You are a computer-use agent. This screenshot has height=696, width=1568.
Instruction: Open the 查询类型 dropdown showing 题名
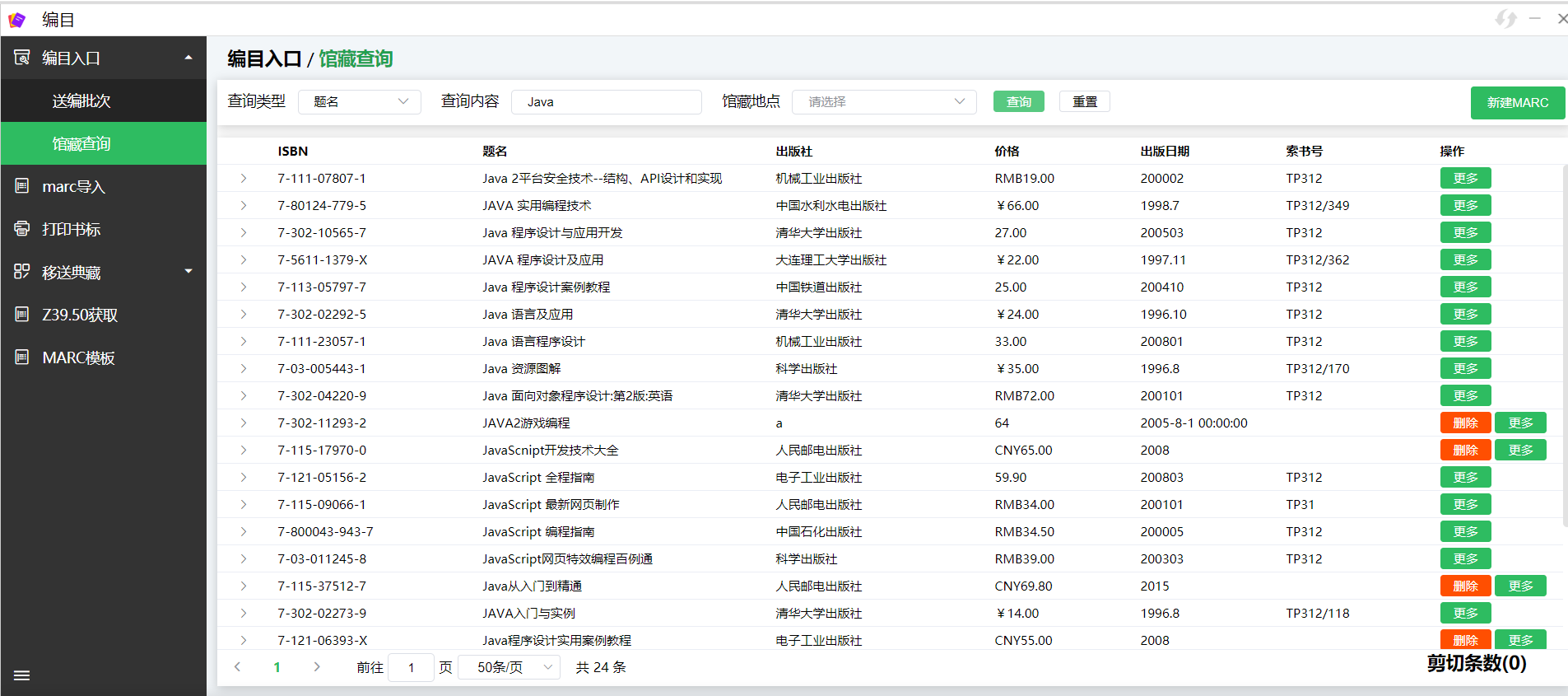[360, 101]
